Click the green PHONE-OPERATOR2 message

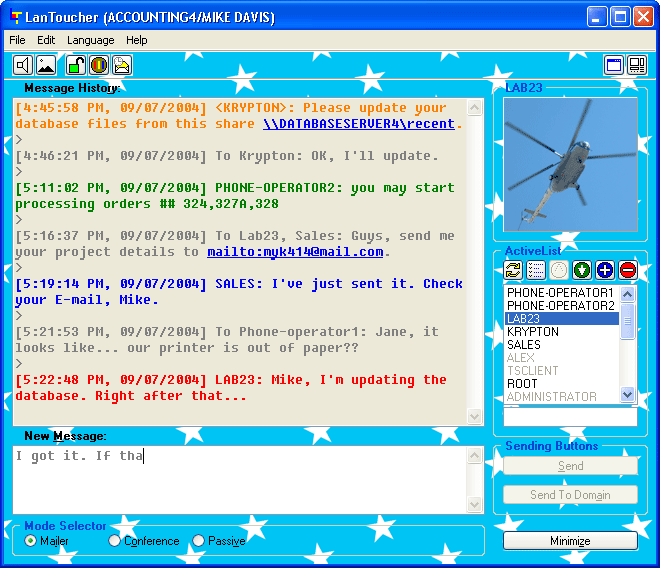235,196
